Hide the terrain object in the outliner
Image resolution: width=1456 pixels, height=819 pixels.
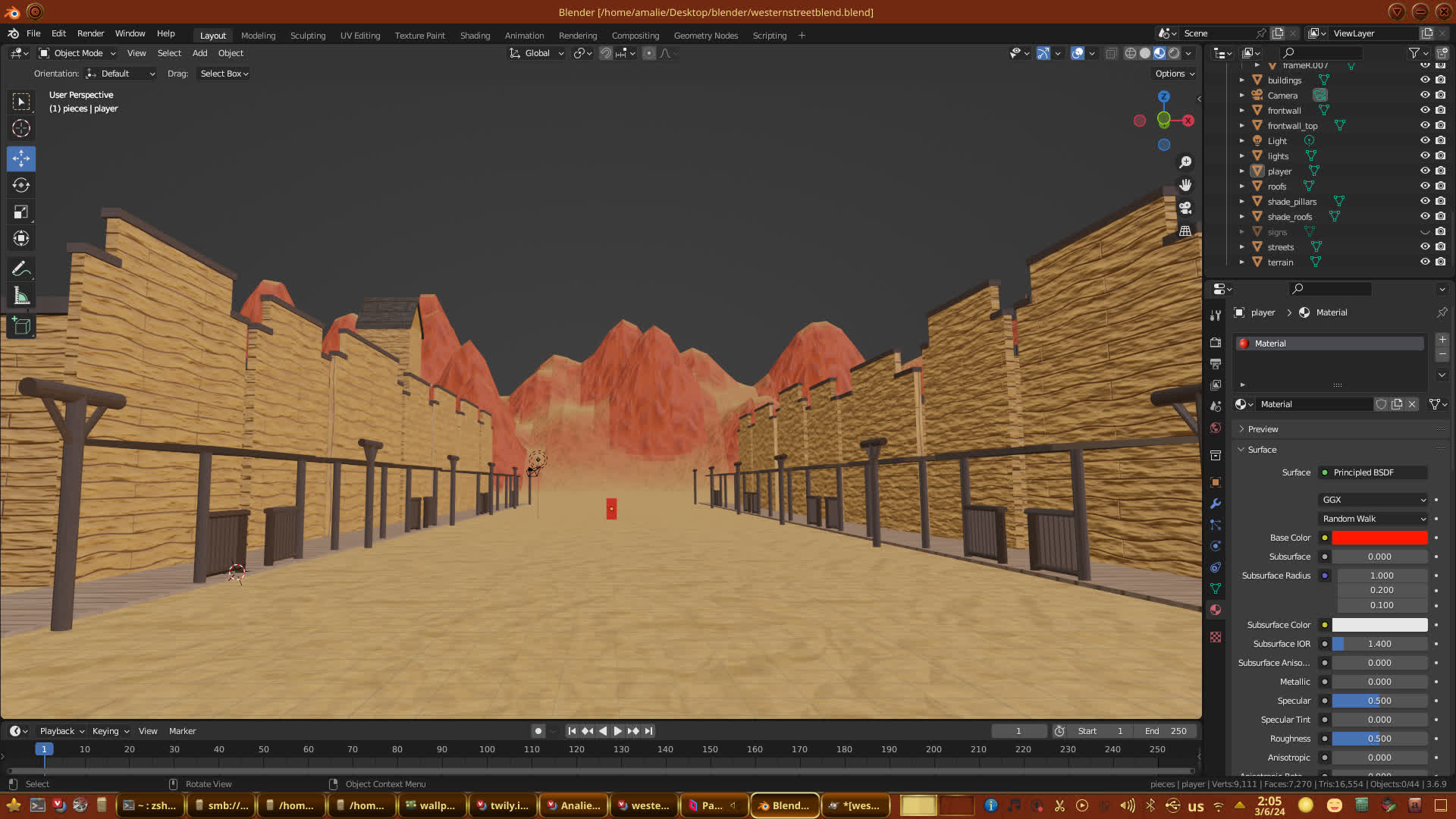1425,262
